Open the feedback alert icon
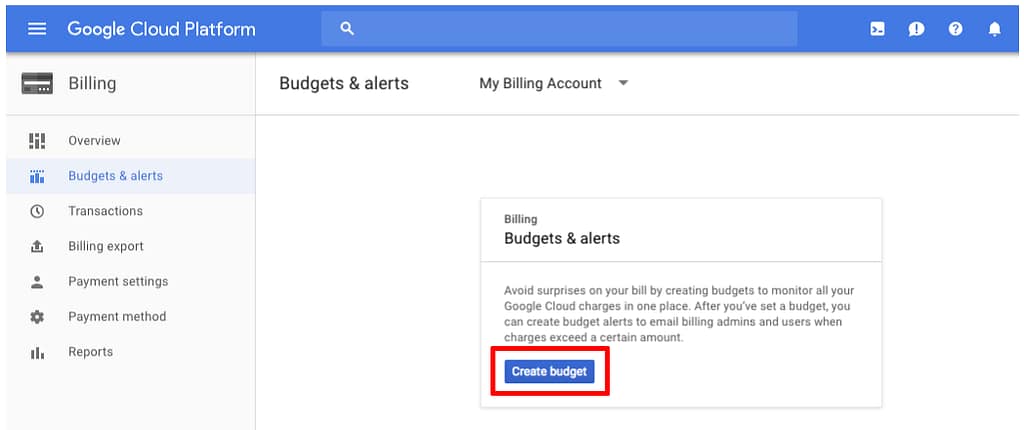 pos(916,29)
